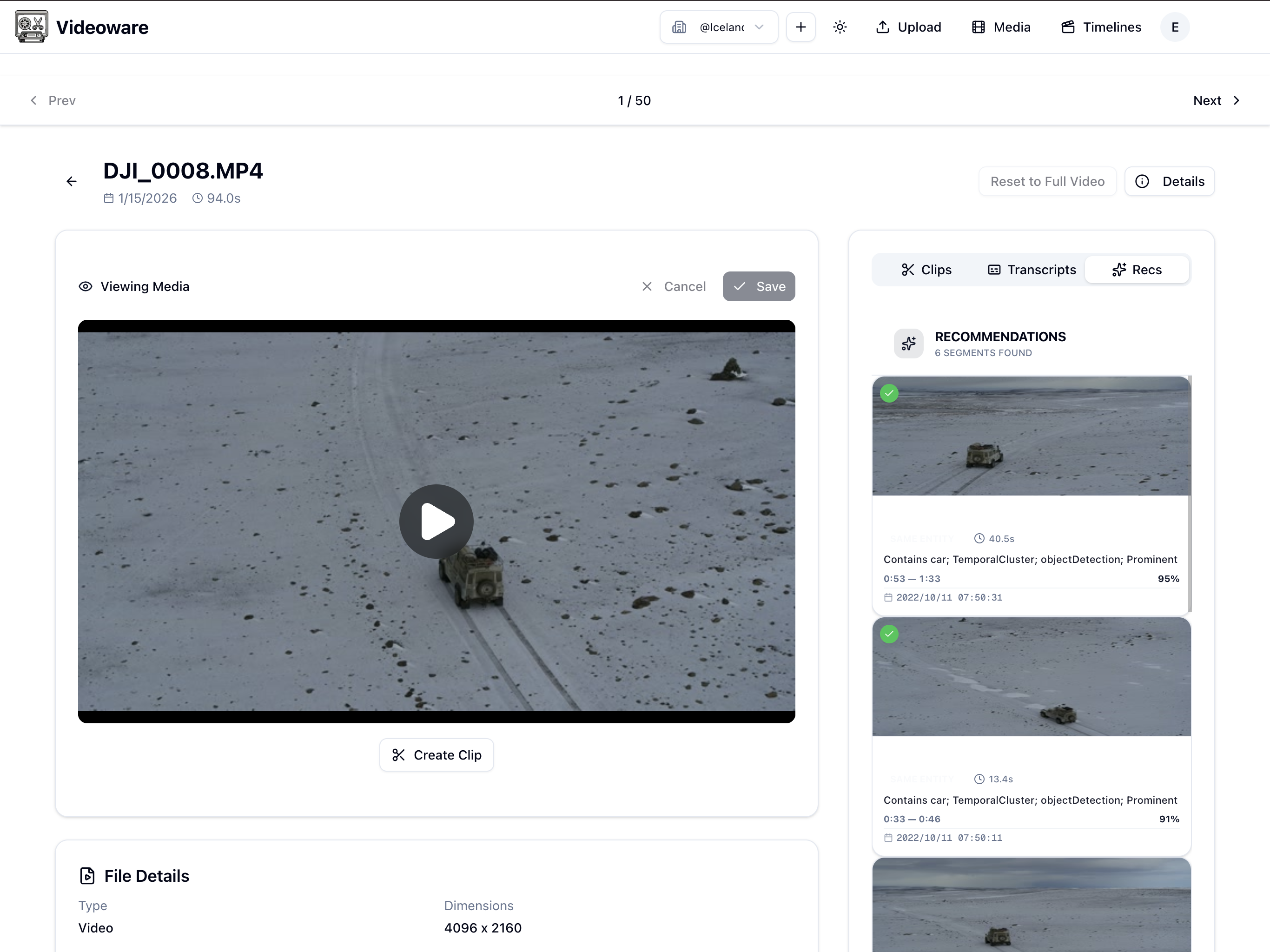Open the @Iceland workspace dropdown
The width and height of the screenshot is (1270, 952).
coord(718,27)
